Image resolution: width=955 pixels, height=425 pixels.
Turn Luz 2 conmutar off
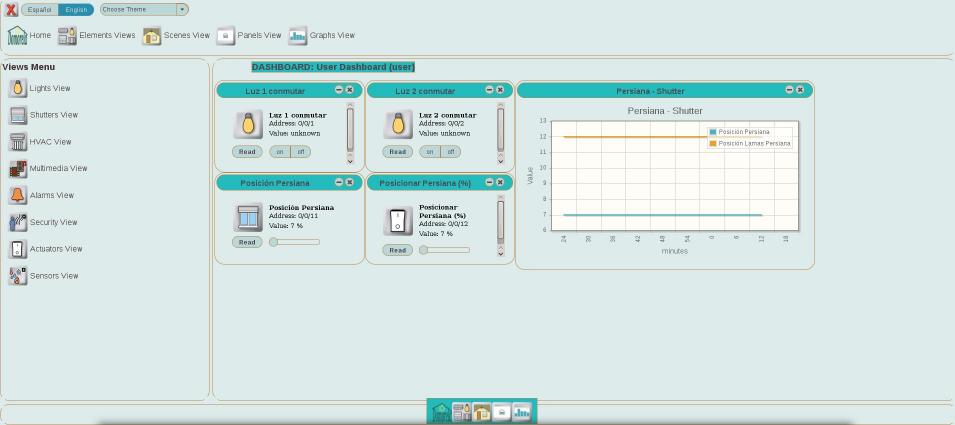tap(451, 152)
